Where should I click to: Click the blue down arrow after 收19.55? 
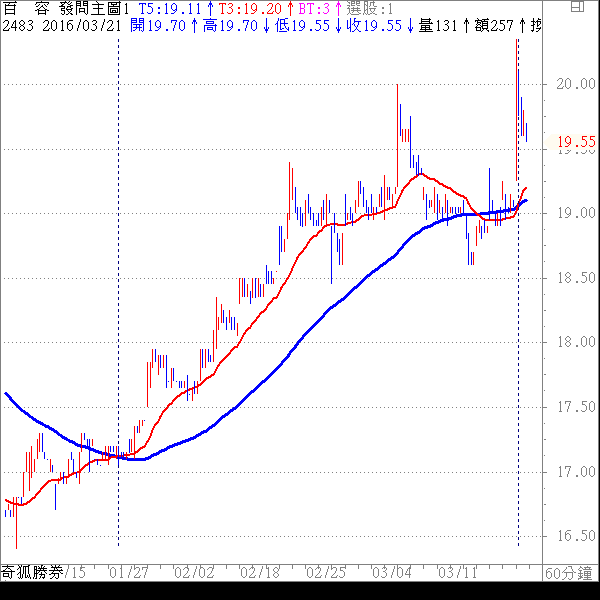click(410, 26)
